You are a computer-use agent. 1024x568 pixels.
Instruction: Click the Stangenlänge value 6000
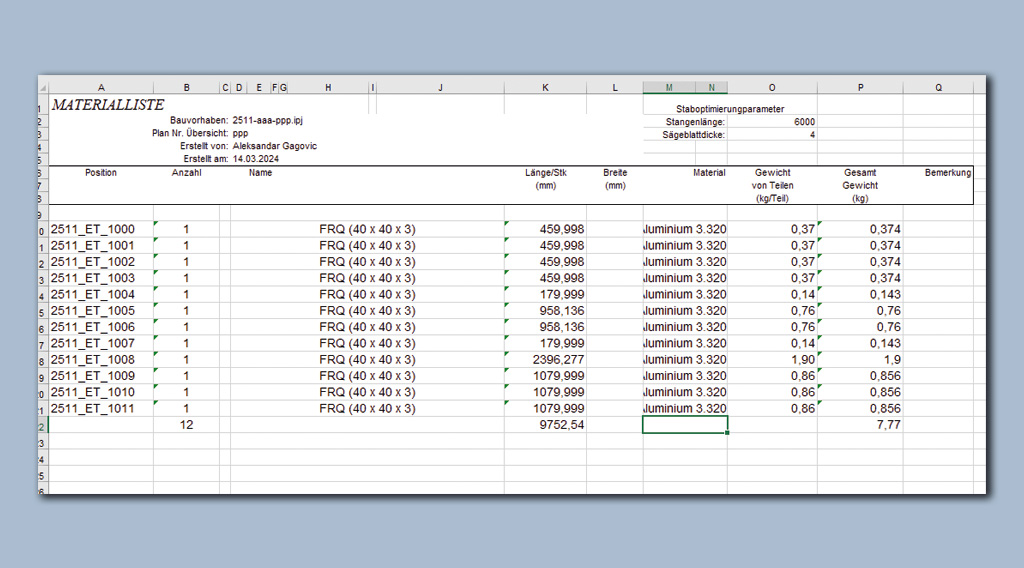click(x=804, y=122)
